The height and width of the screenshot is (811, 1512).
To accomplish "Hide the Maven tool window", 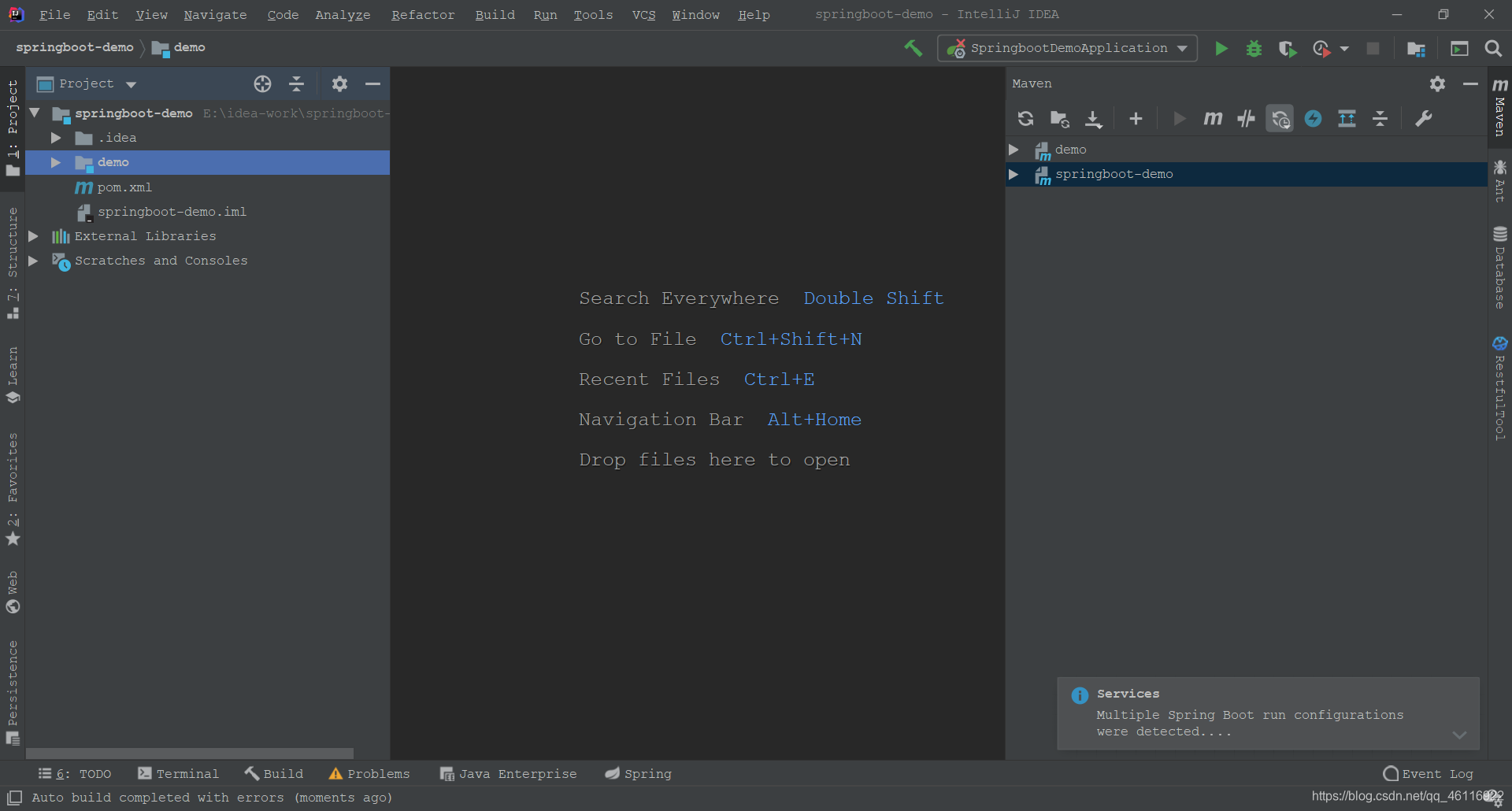I will [1470, 83].
